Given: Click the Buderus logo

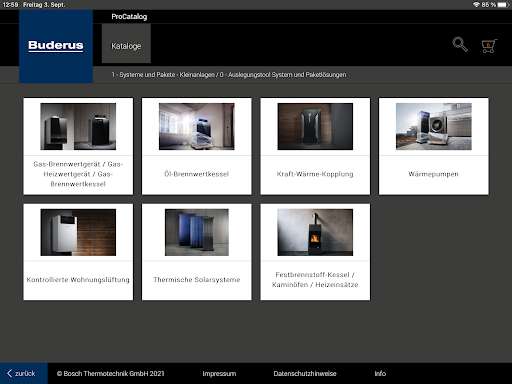Looking at the screenshot, I should point(56,46).
